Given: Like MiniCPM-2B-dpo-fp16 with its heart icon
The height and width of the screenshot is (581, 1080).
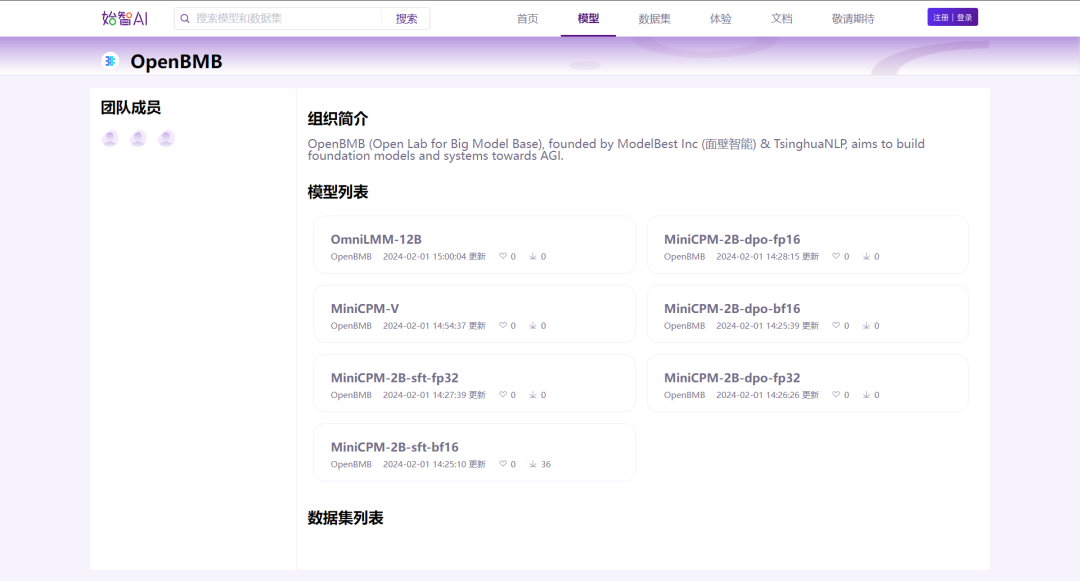Looking at the screenshot, I should pyautogui.click(x=836, y=256).
